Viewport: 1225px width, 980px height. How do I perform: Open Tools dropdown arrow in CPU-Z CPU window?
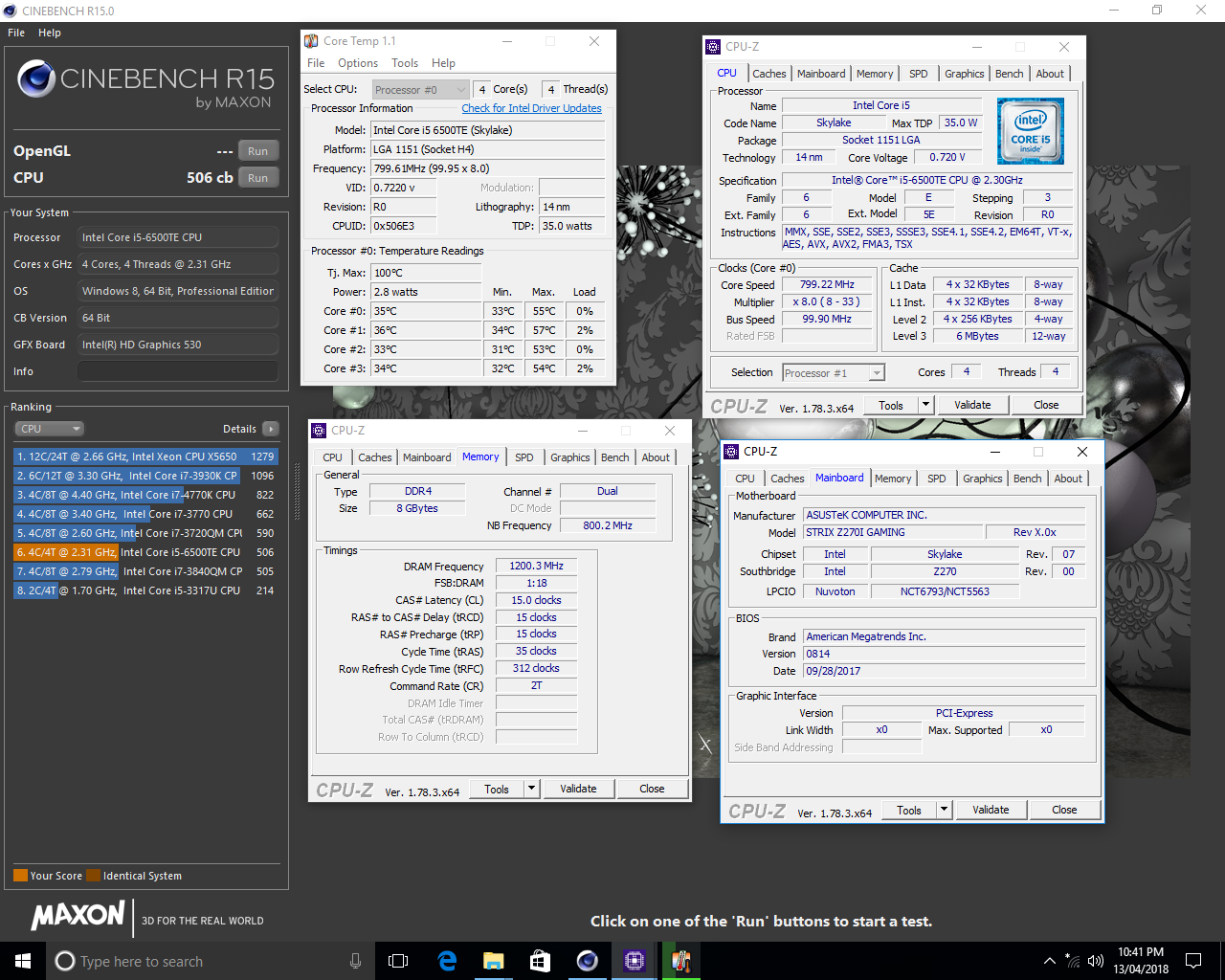[925, 405]
